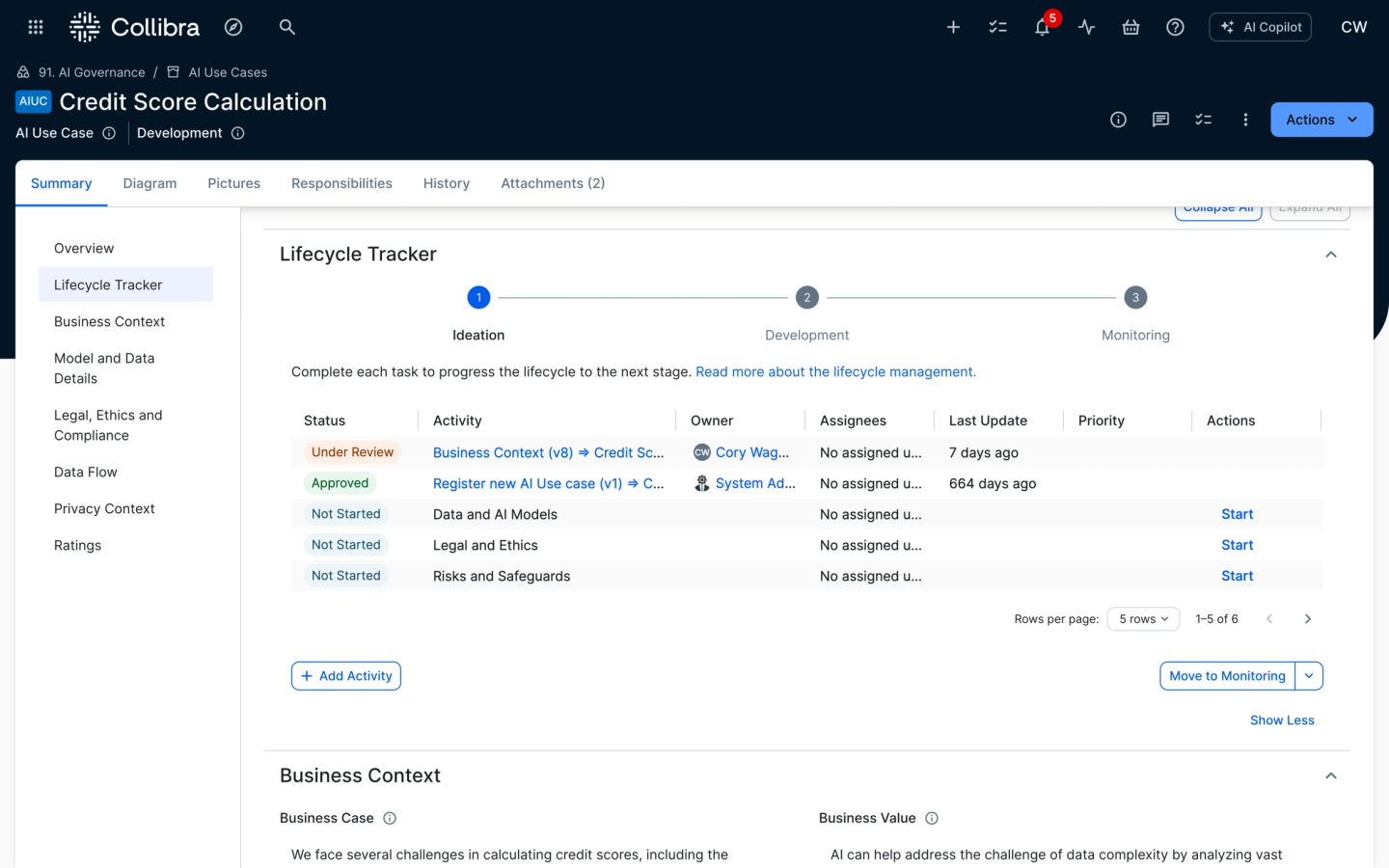This screenshot has width=1389, height=868.
Task: Collapse the Lifecycle Tracker section
Action: tap(1330, 255)
